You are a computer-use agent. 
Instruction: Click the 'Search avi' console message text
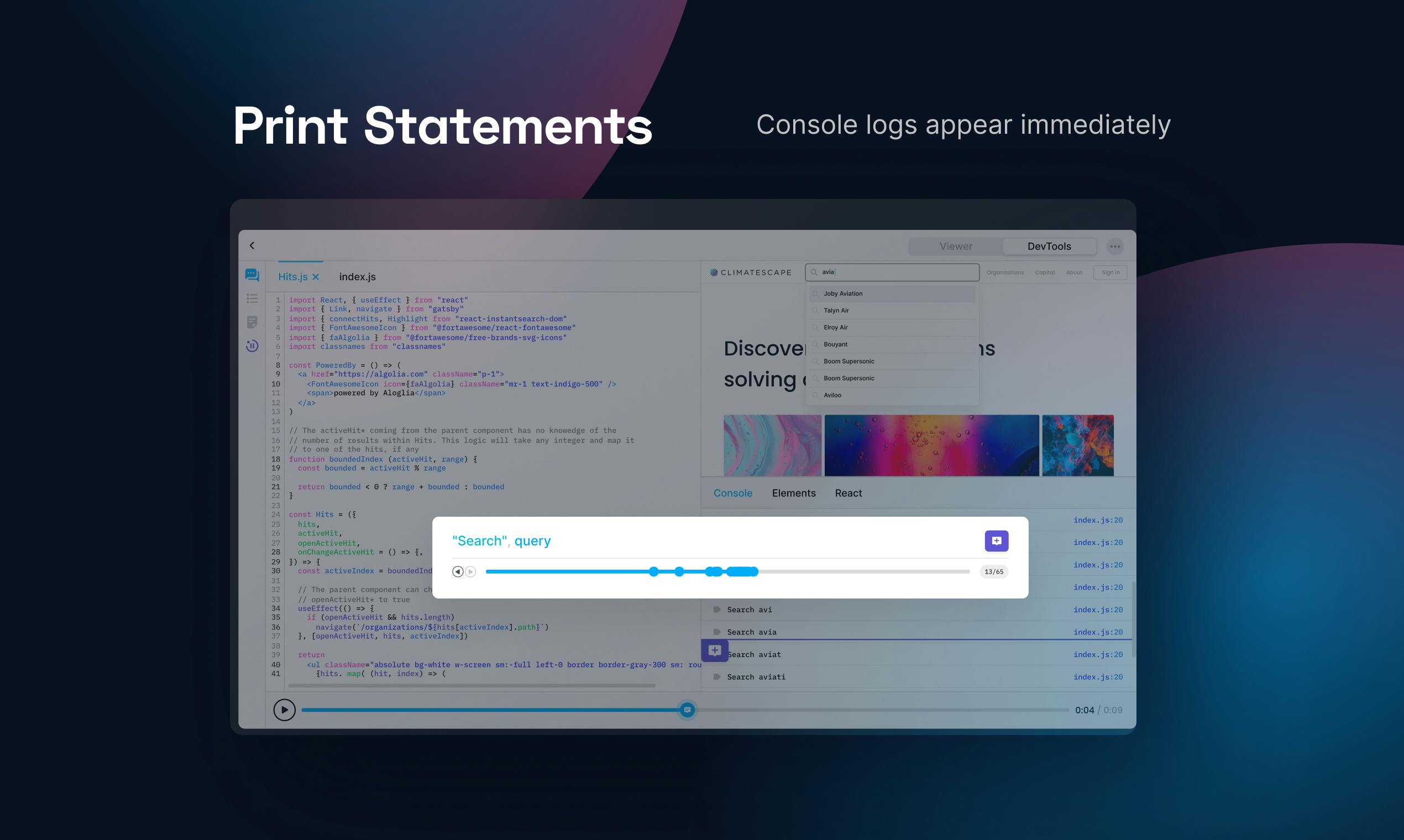749,610
